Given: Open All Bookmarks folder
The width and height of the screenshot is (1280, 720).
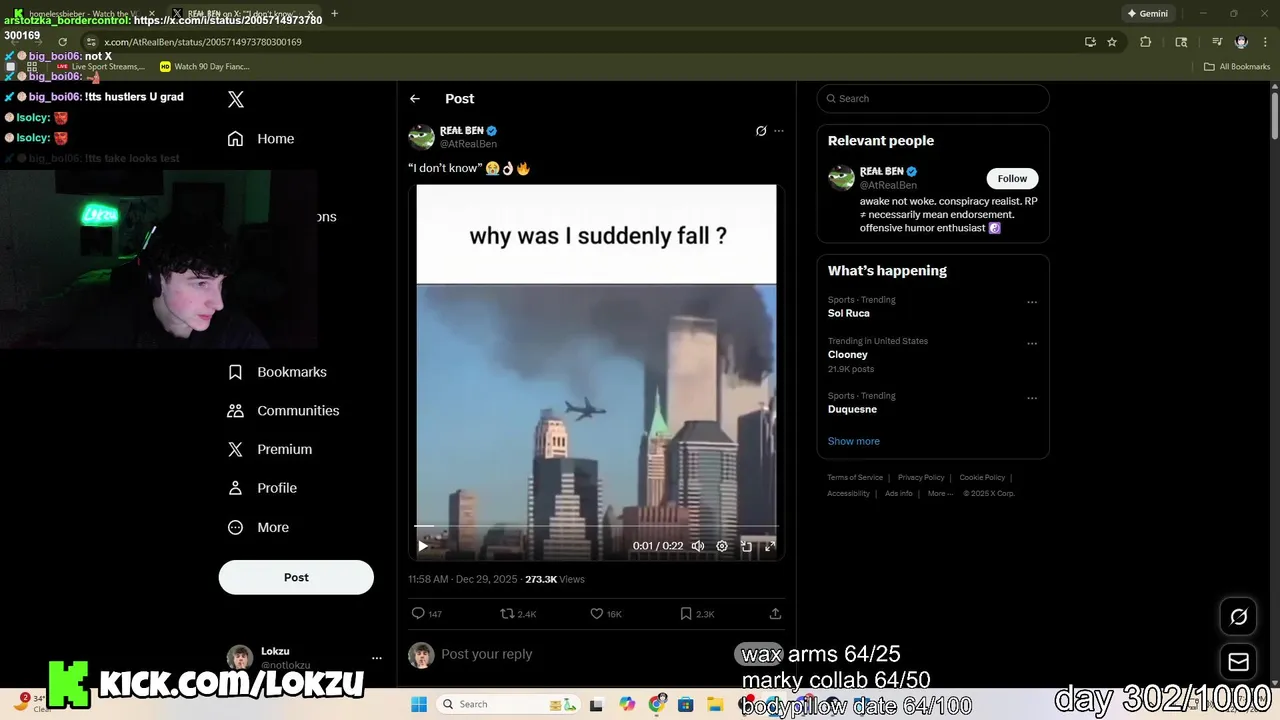Looking at the screenshot, I should [1237, 67].
